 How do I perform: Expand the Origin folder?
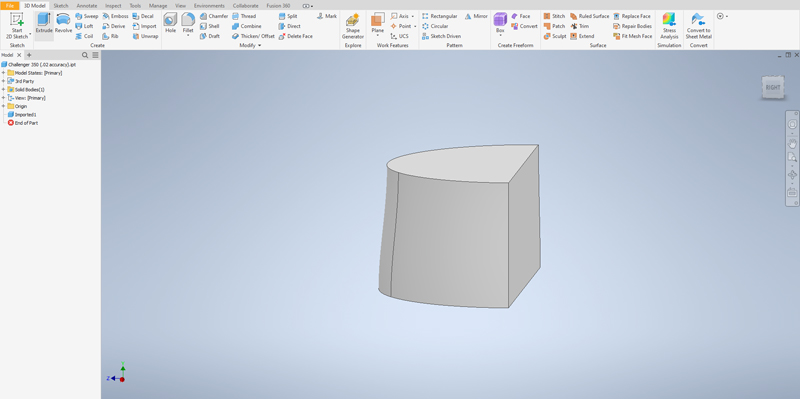[x=4, y=106]
